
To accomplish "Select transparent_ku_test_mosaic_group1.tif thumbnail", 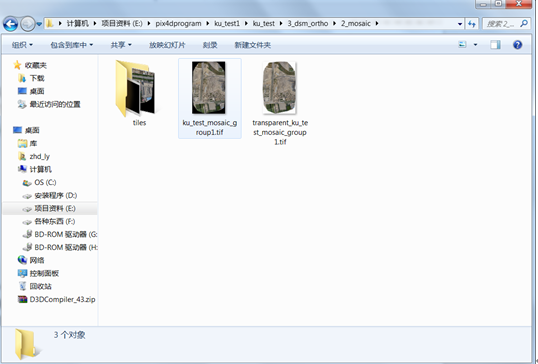I will point(280,87).
